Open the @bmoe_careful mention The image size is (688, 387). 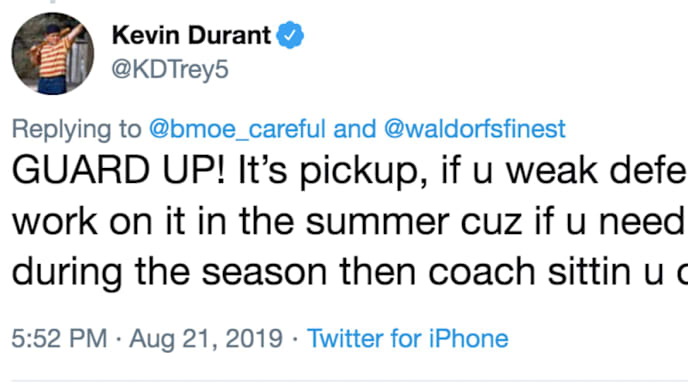[x=237, y=129]
